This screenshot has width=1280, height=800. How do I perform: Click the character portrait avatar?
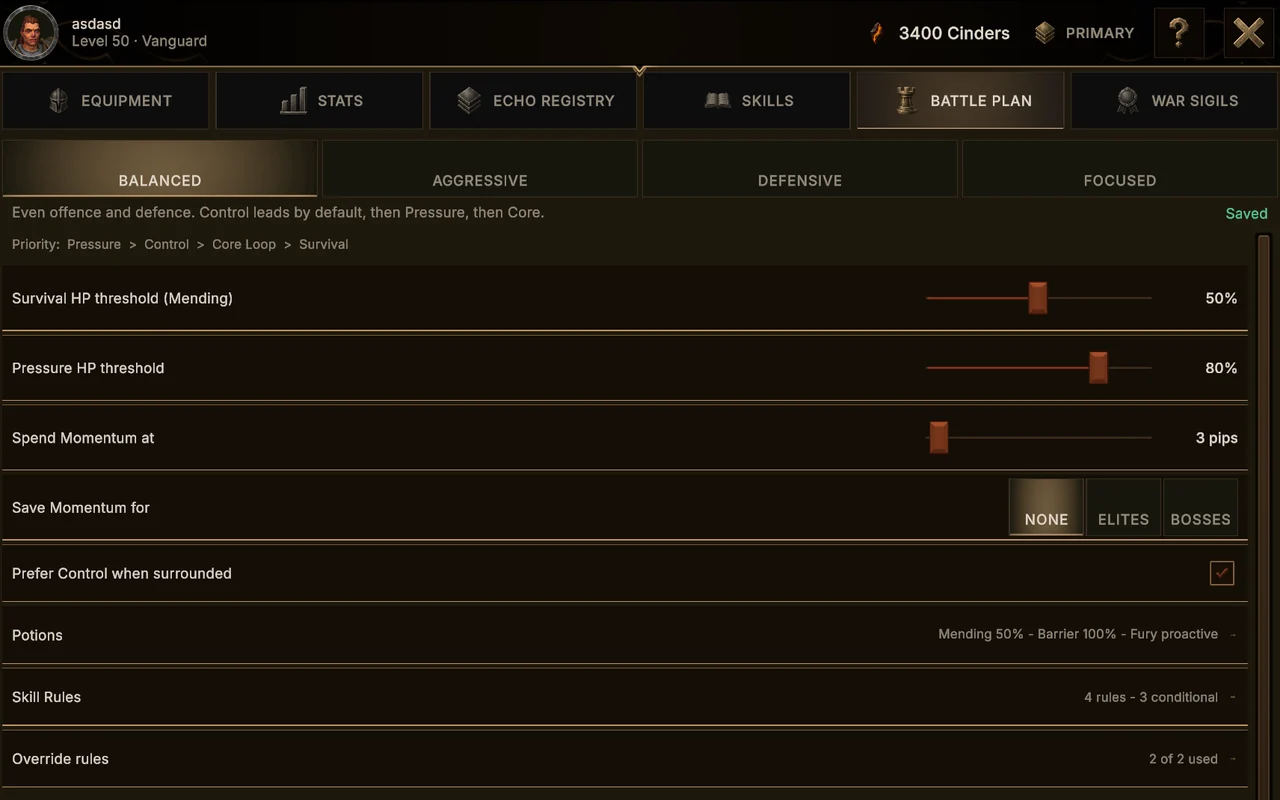[31, 33]
